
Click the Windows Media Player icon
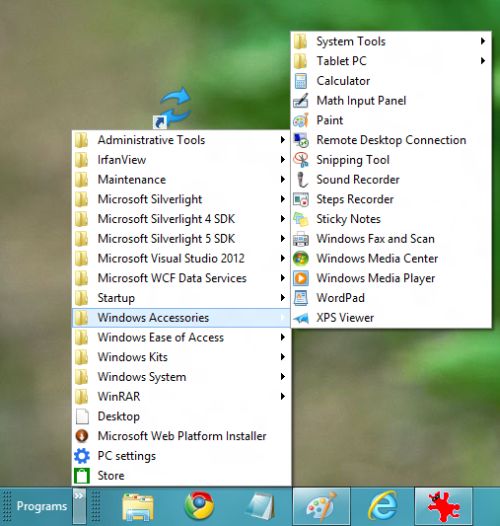pyautogui.click(x=301, y=278)
